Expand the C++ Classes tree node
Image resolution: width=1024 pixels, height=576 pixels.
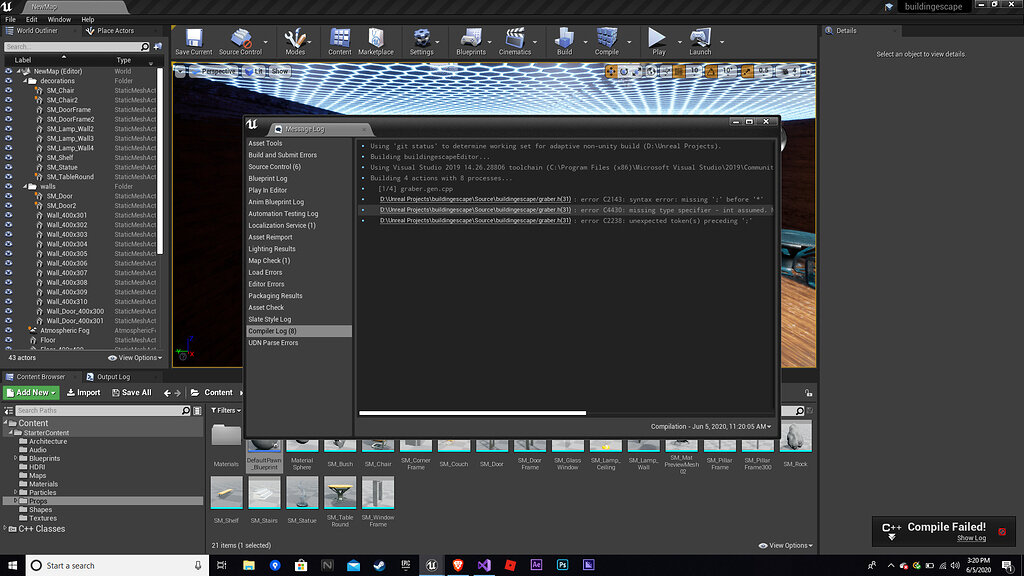[x=5, y=529]
